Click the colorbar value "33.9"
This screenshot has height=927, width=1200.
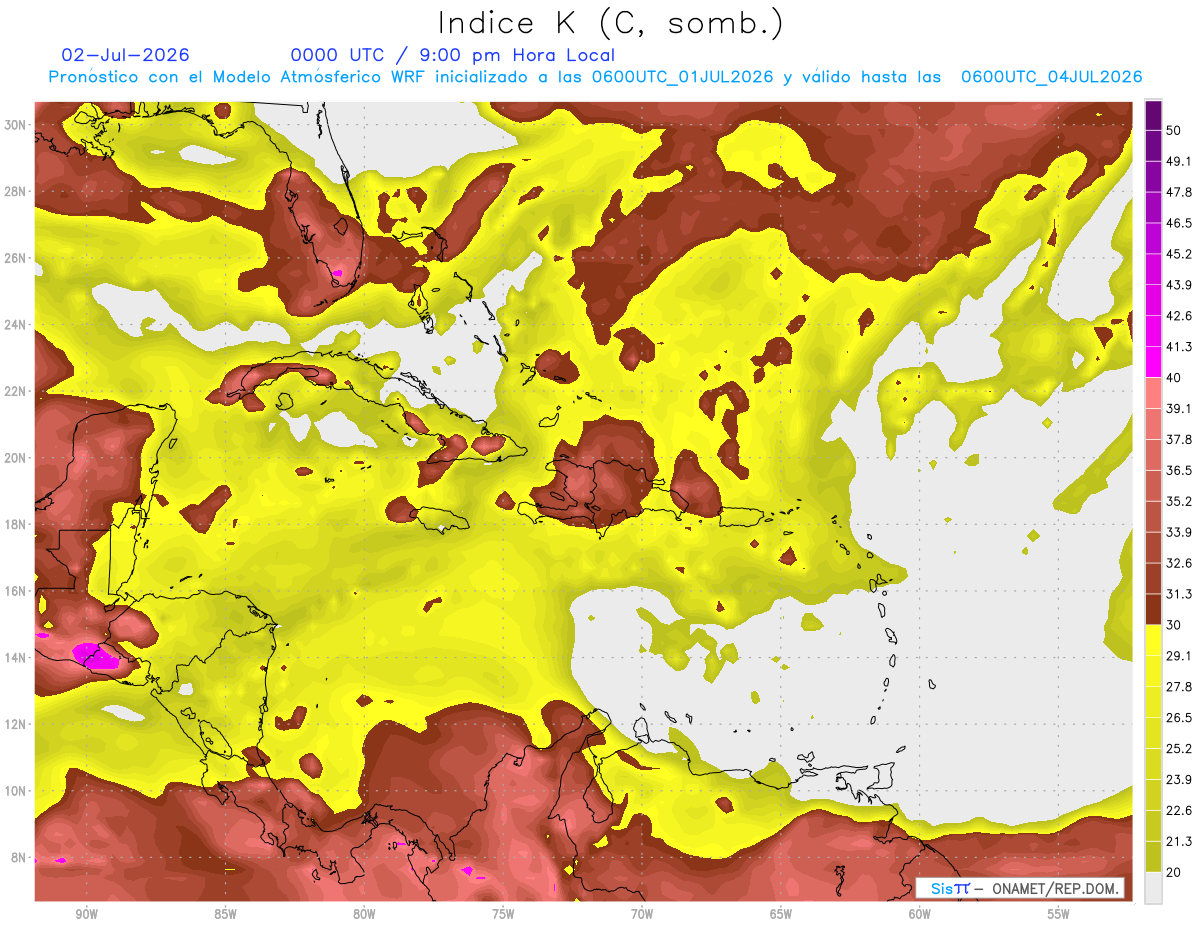[x=1178, y=532]
